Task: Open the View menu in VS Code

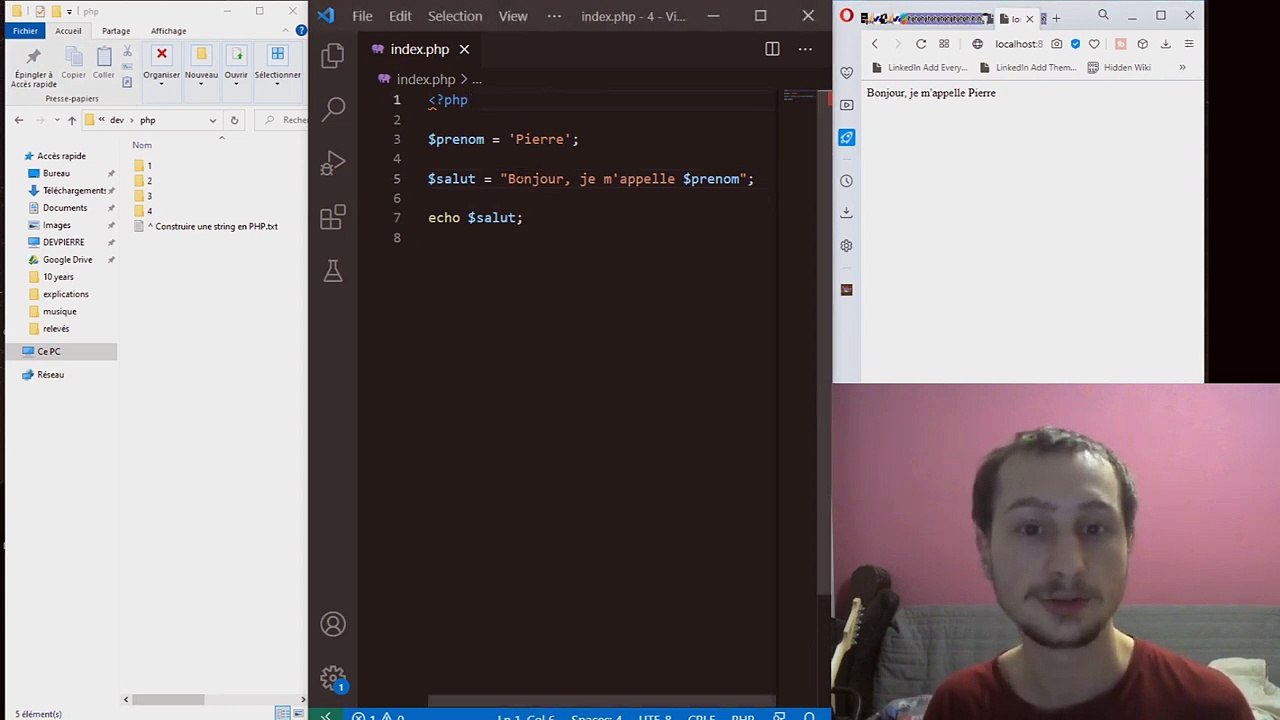Action: click(513, 16)
